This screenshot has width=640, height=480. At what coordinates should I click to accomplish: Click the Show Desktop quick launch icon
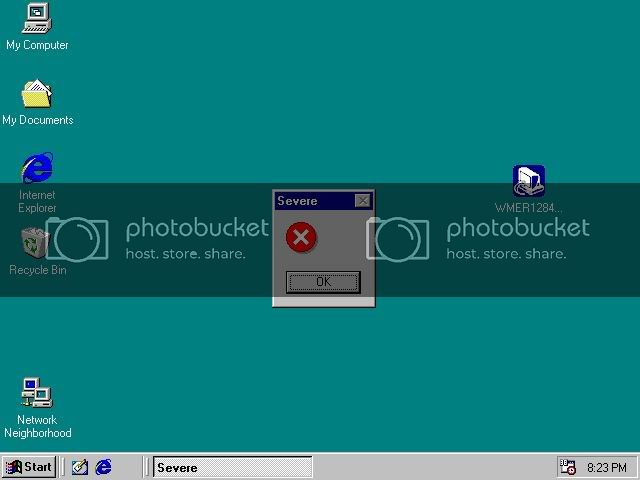tap(80, 467)
